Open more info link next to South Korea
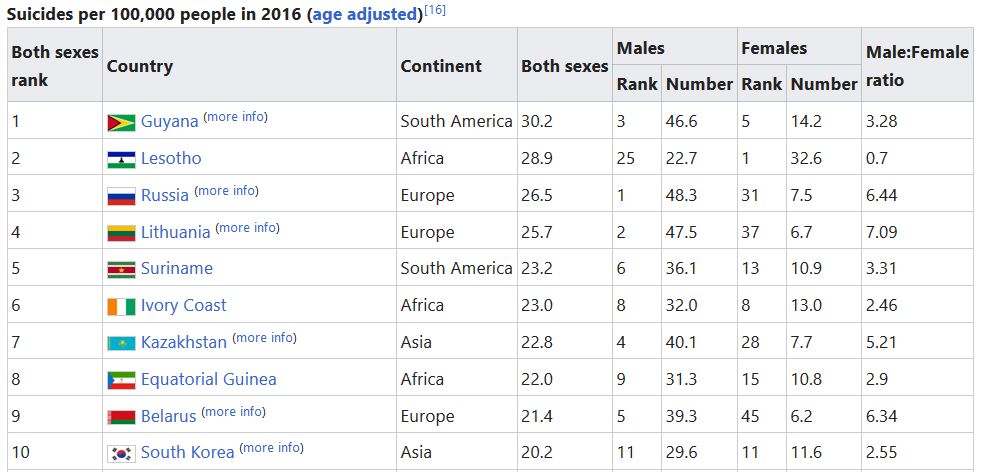Image resolution: width=983 pixels, height=472 pixels. 271,448
